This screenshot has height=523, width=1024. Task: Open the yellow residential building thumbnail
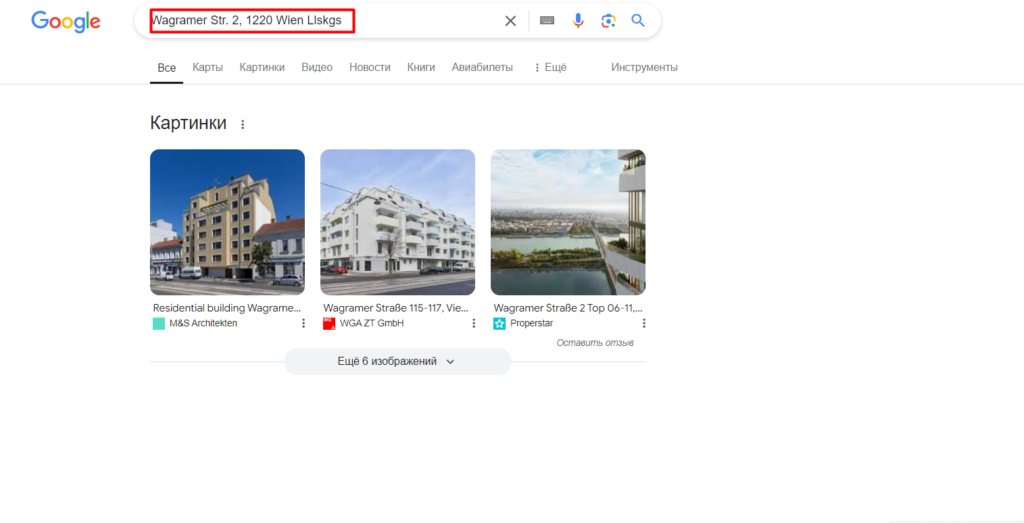pyautogui.click(x=227, y=222)
